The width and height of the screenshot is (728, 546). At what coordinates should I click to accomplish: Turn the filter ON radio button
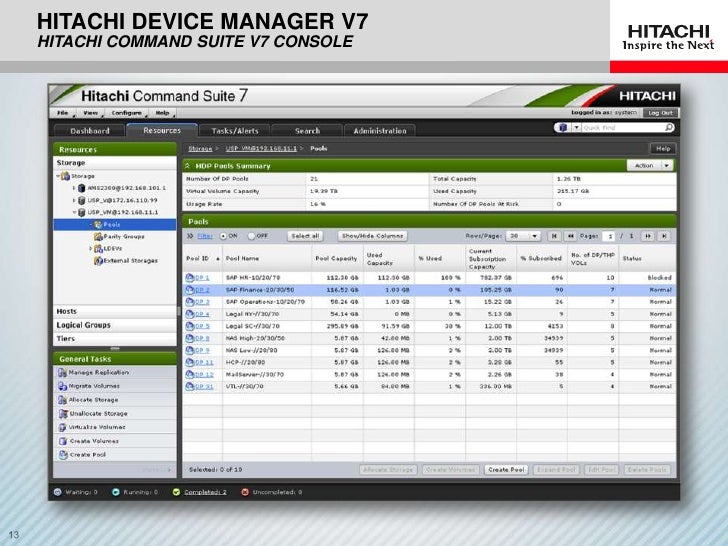pos(223,236)
